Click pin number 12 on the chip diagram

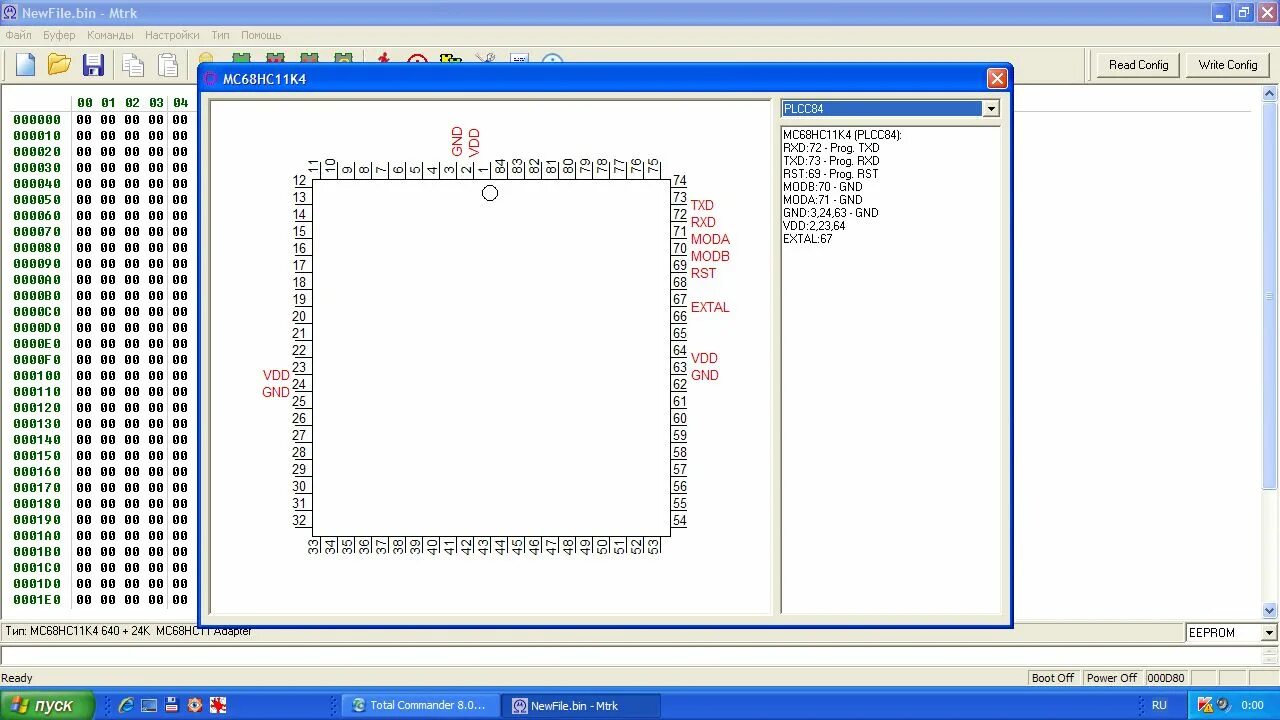pyautogui.click(x=300, y=181)
